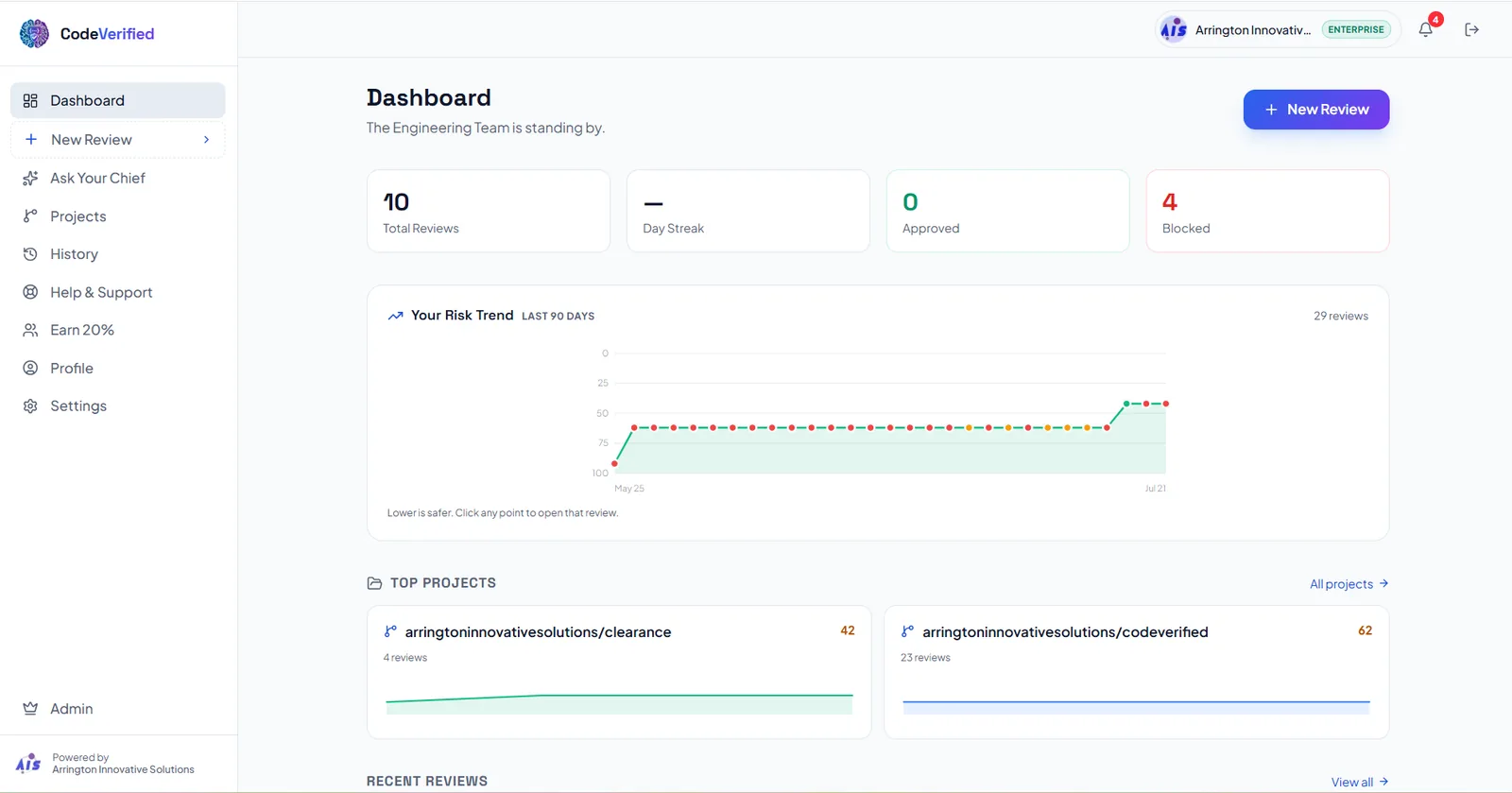Click the History clock icon
Screen dimensions: 1512x793
pyautogui.click(x=30, y=254)
